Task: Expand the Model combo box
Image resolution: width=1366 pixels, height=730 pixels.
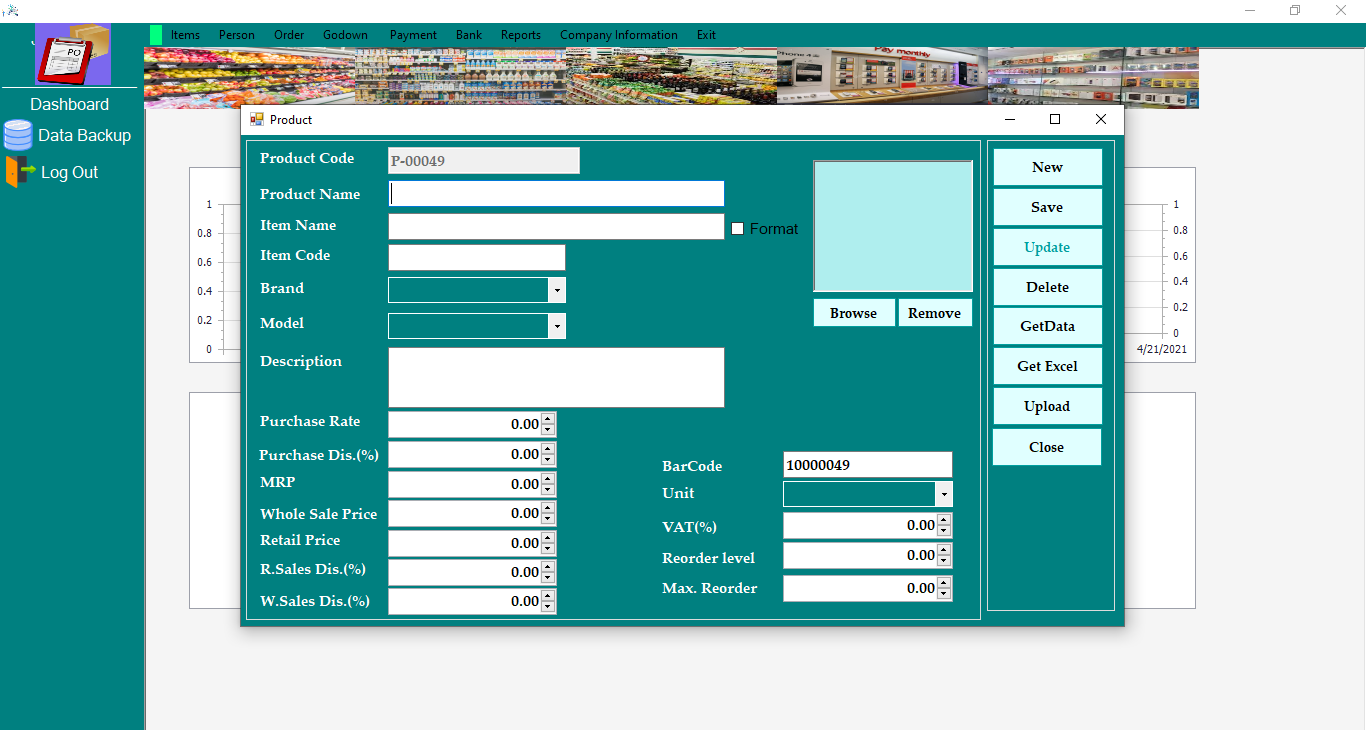Action: click(x=557, y=325)
